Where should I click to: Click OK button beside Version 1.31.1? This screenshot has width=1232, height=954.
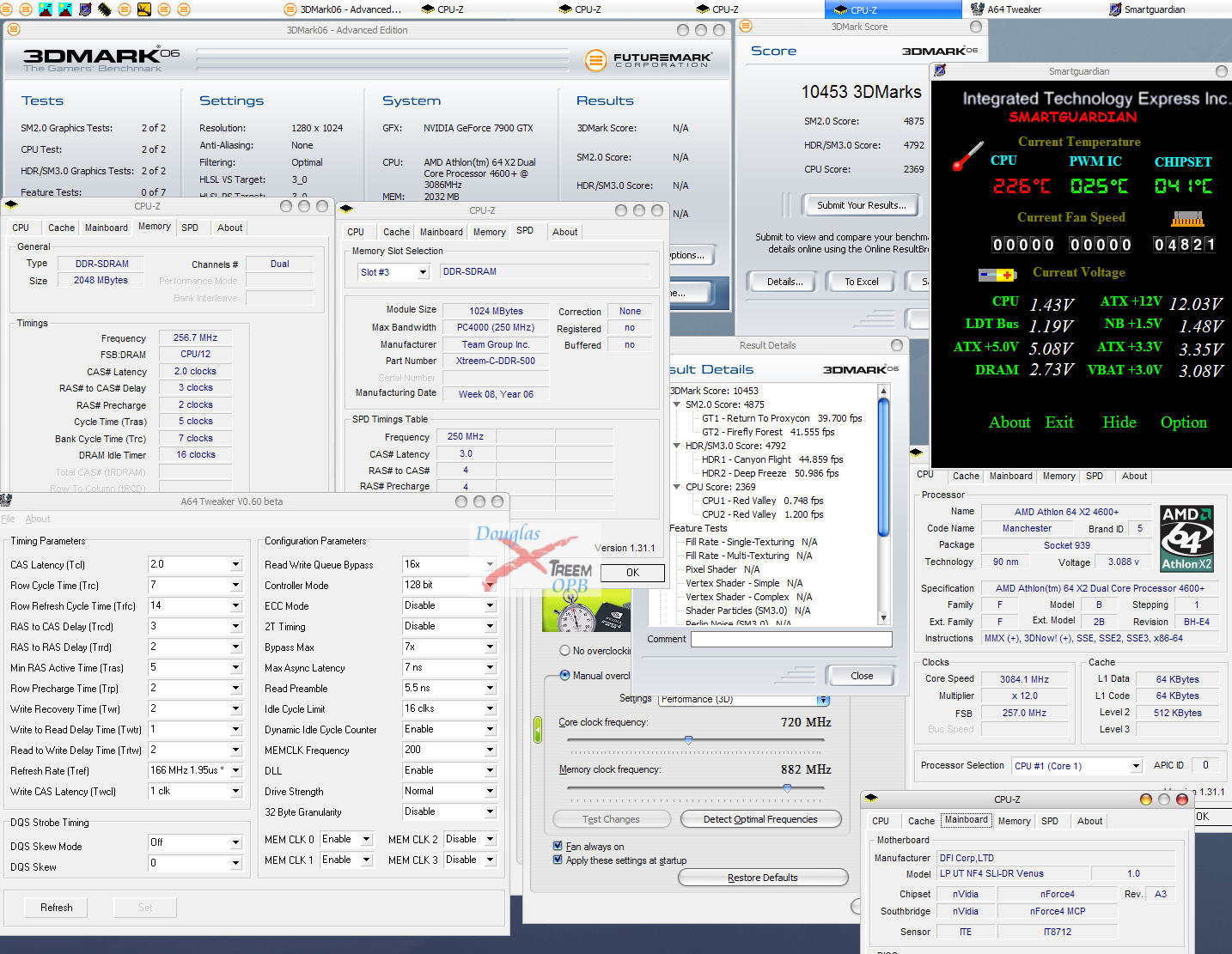coord(632,573)
